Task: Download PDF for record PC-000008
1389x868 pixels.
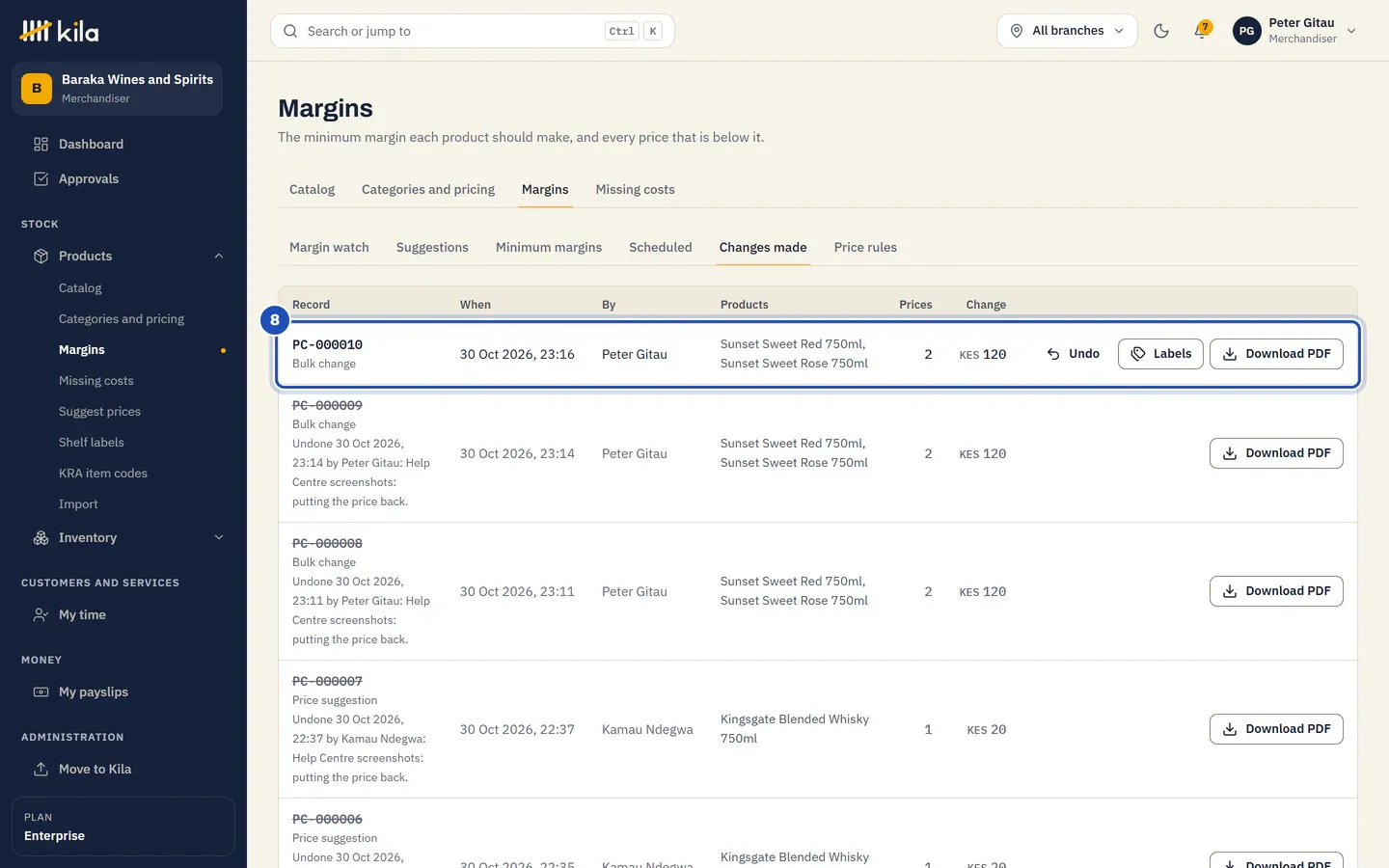Action: pyautogui.click(x=1276, y=591)
